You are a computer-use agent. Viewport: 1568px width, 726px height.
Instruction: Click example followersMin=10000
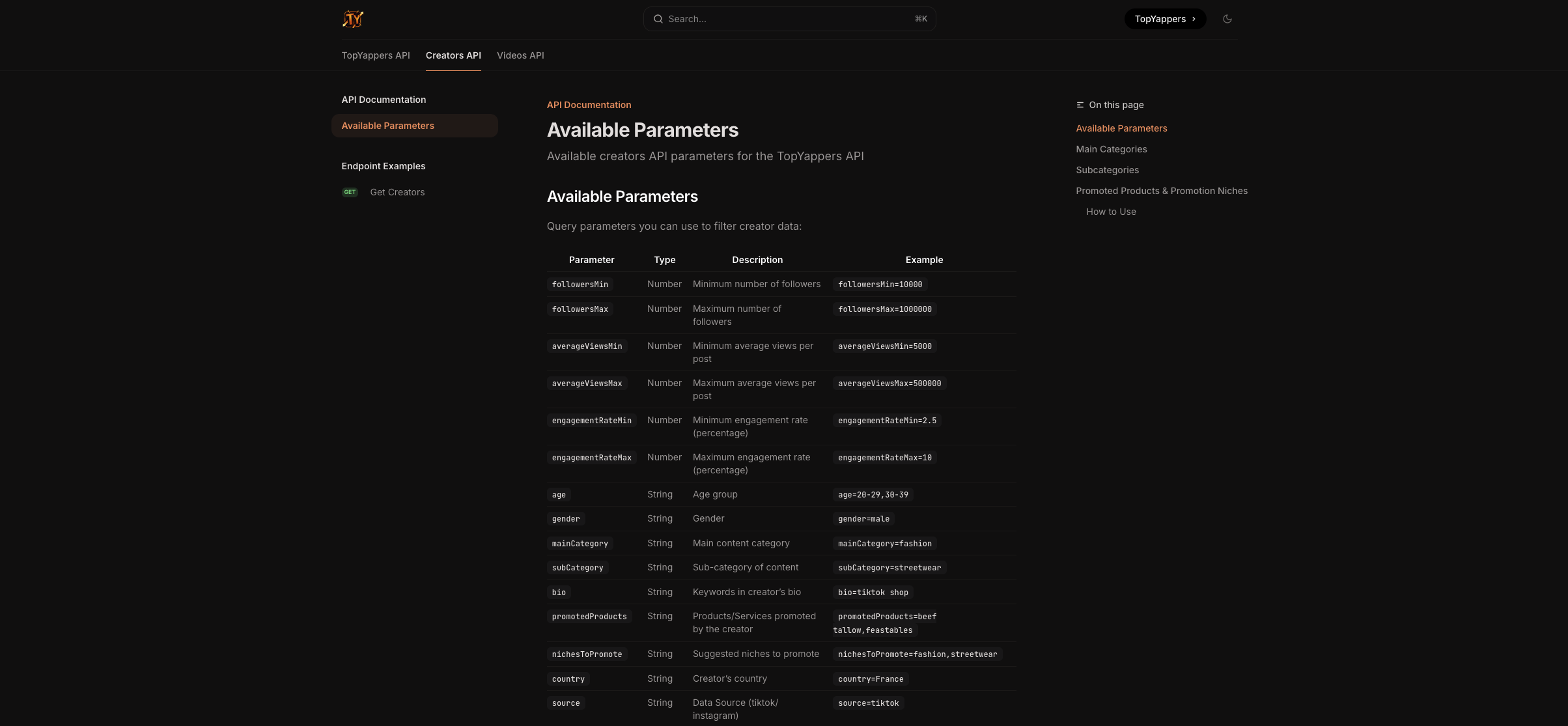point(880,285)
